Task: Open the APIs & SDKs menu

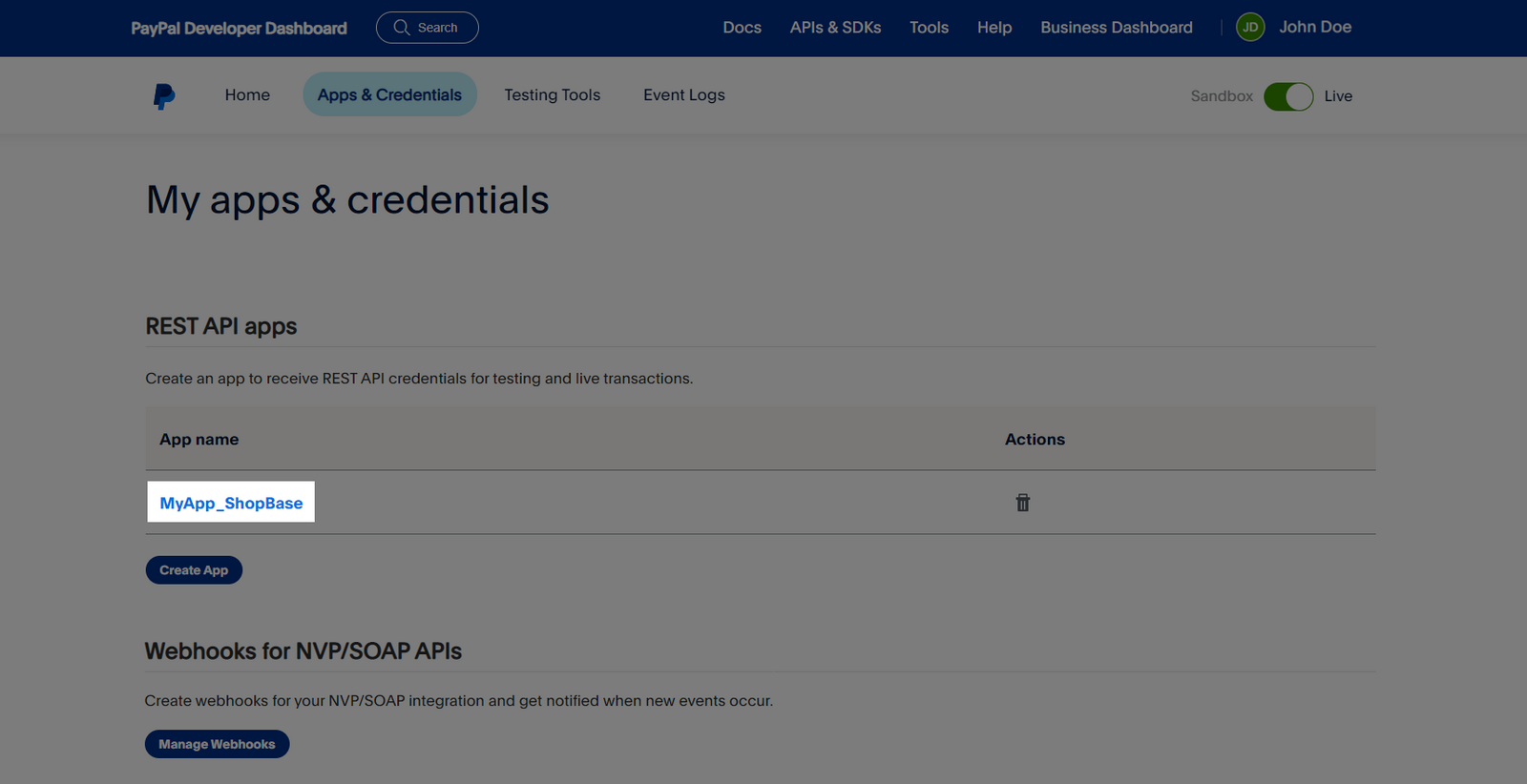Action: point(835,28)
